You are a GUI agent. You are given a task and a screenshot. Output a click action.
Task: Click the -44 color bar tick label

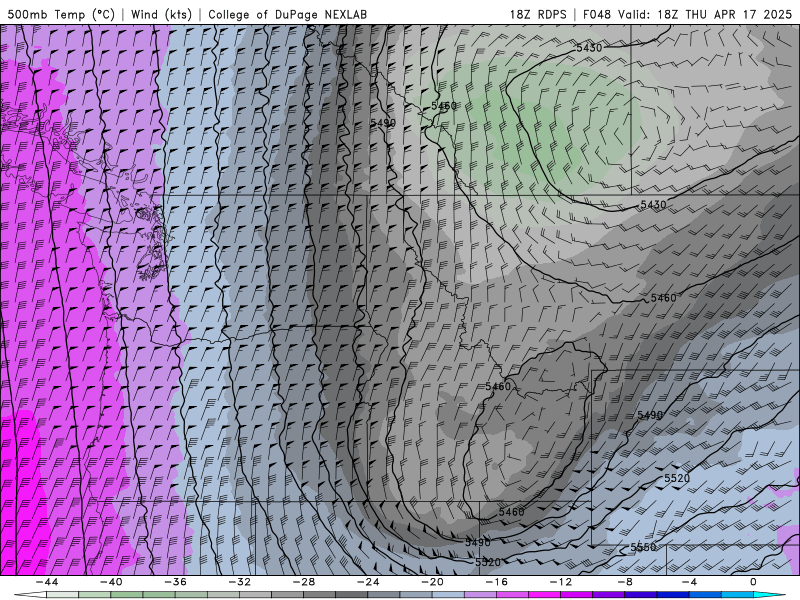47,582
